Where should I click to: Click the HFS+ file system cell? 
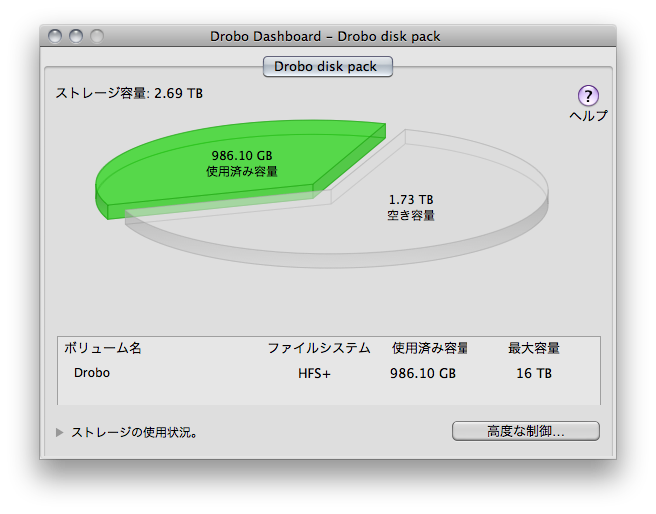coord(314,373)
